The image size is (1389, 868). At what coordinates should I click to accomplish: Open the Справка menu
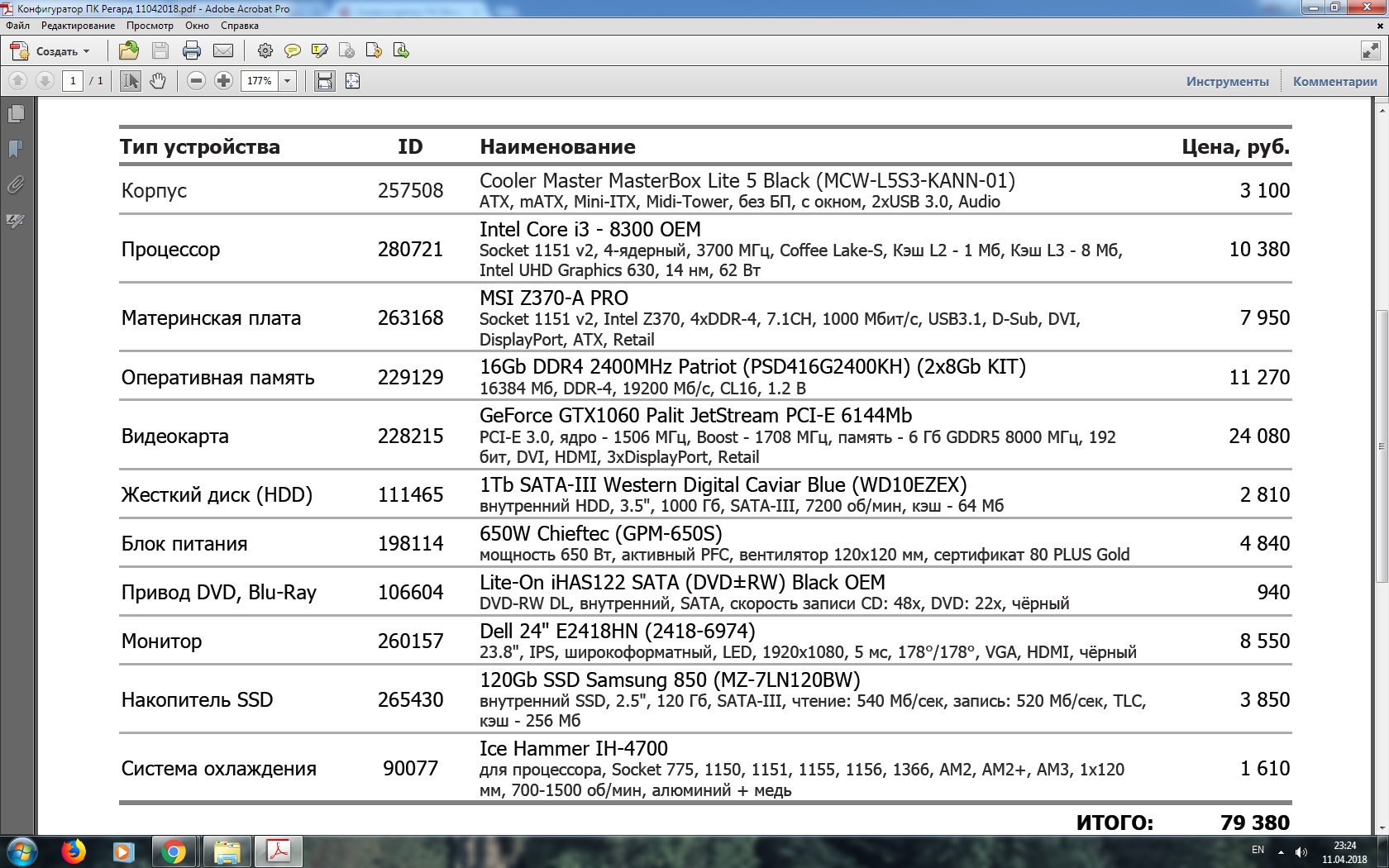click(240, 26)
